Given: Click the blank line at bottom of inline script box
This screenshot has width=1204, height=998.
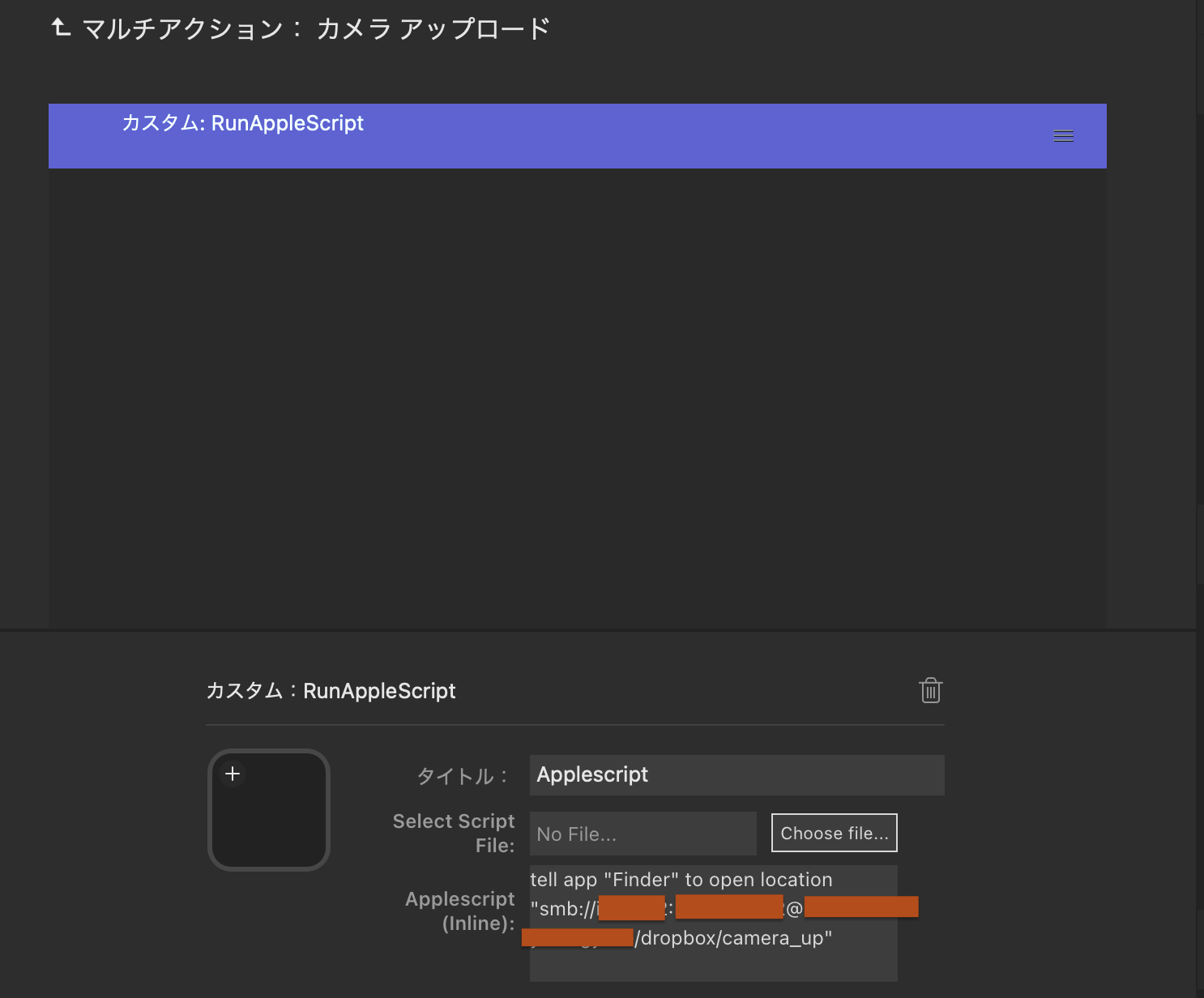Looking at the screenshot, I should [713, 966].
